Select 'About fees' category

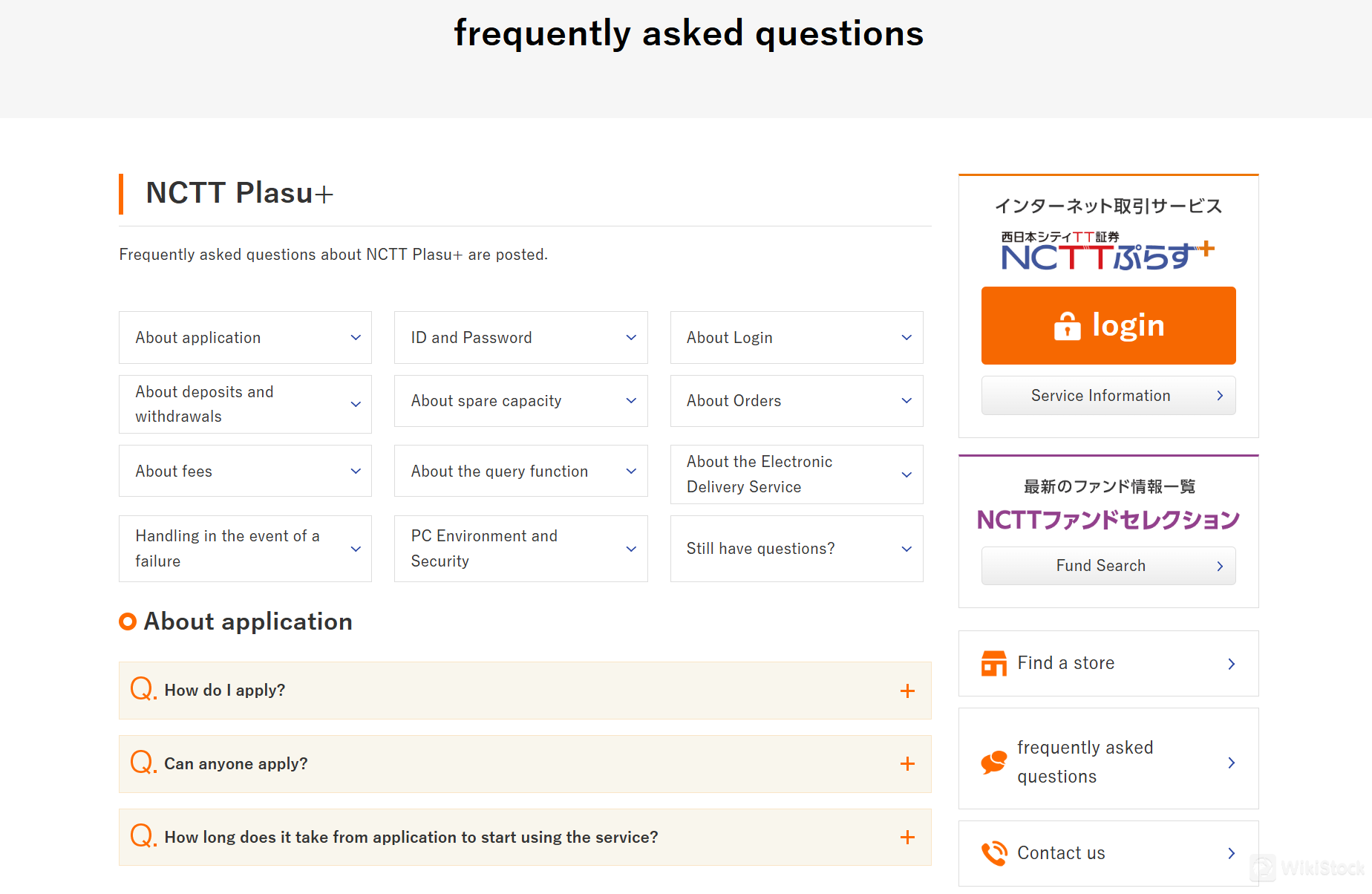(245, 472)
